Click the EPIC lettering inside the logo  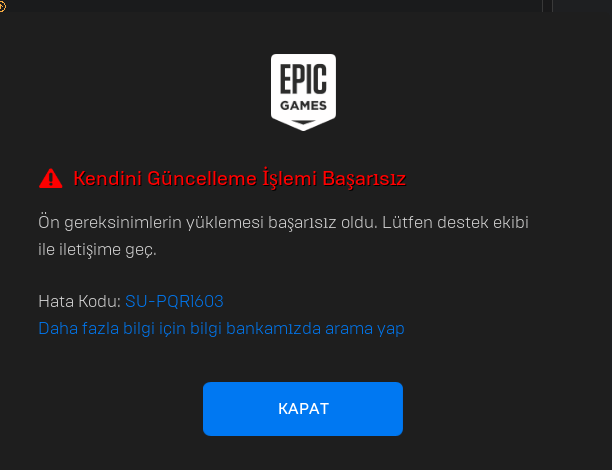tap(303, 79)
